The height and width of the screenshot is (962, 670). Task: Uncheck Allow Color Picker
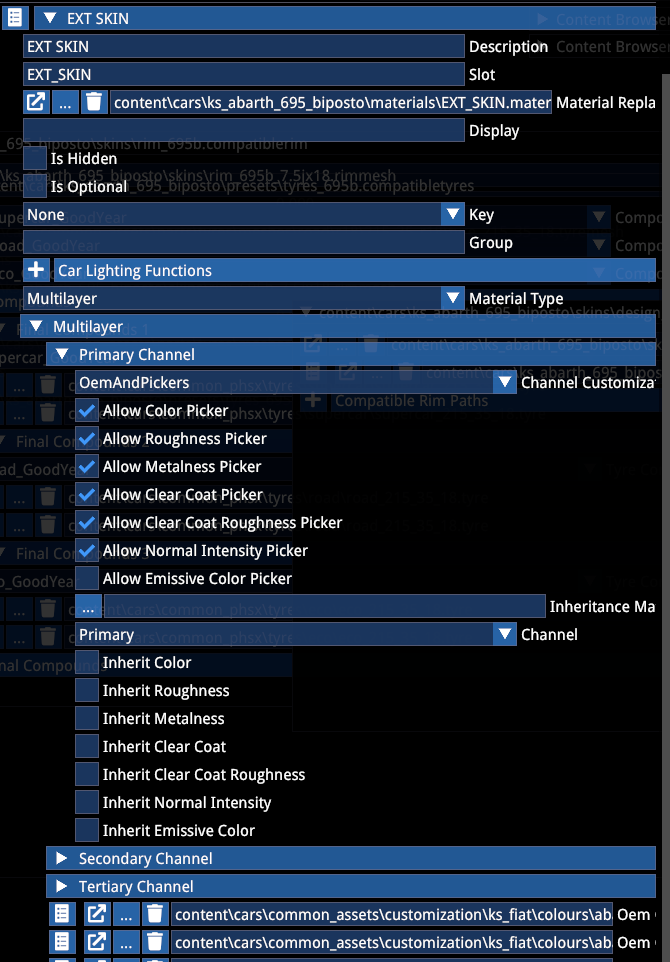coord(87,411)
